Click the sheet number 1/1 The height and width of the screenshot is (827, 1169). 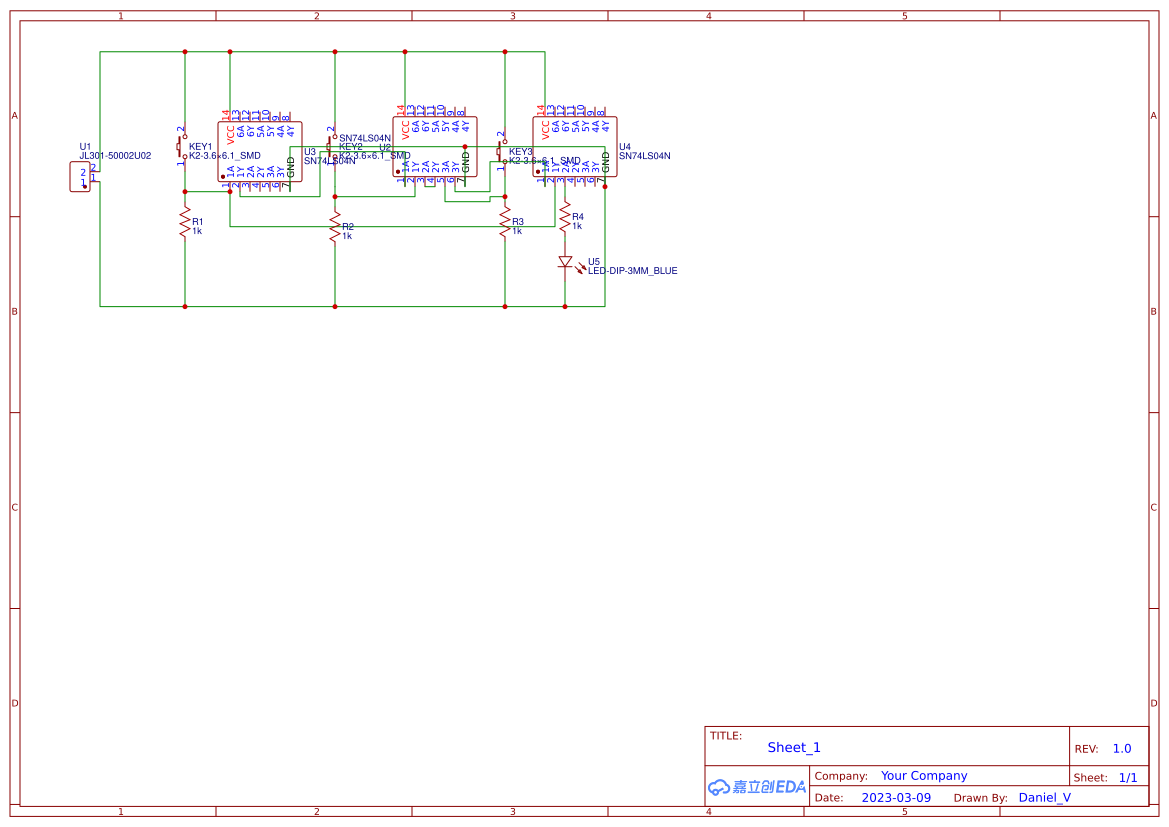(1128, 778)
